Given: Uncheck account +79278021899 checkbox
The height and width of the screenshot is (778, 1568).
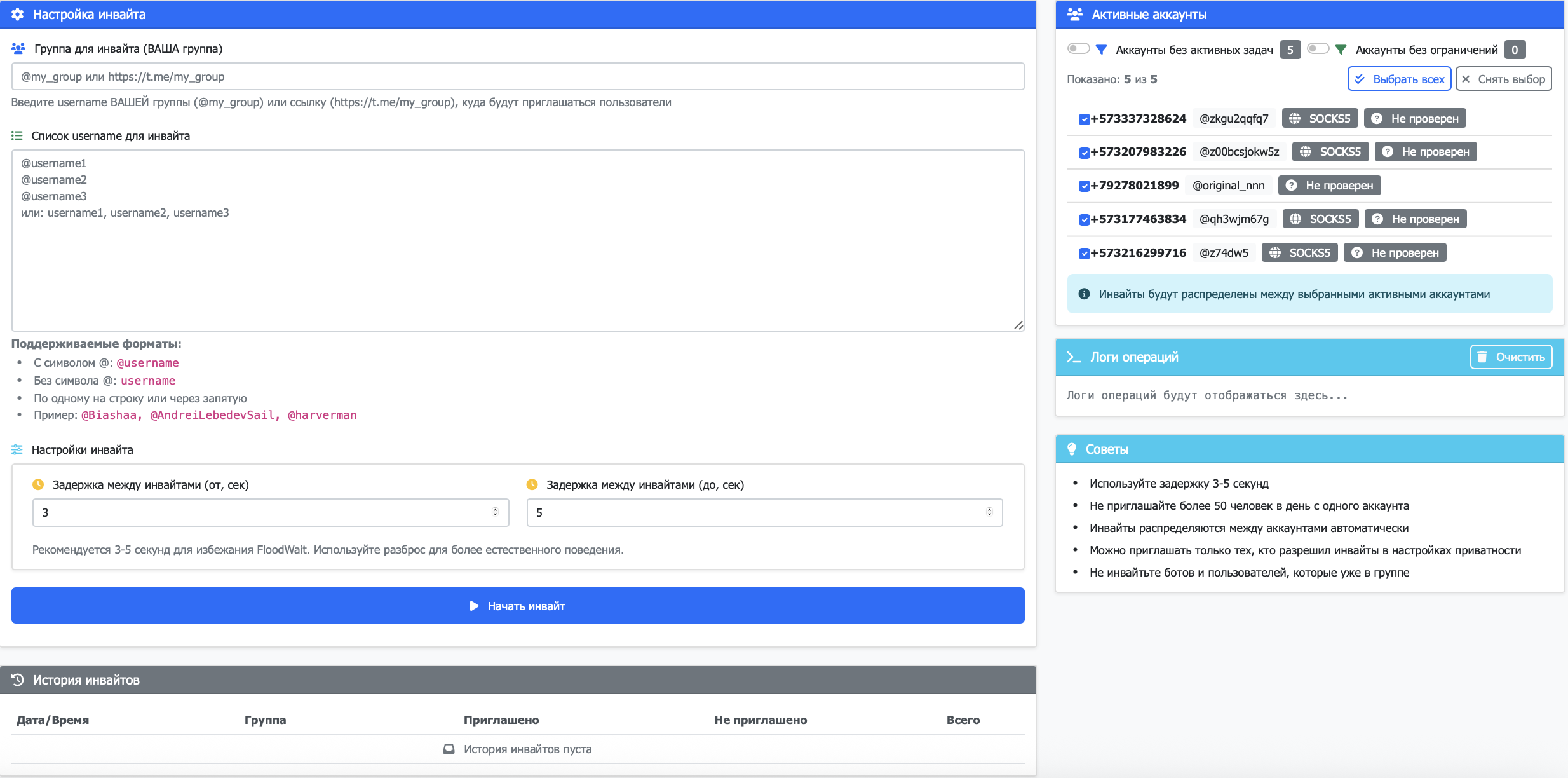Looking at the screenshot, I should click(1084, 186).
